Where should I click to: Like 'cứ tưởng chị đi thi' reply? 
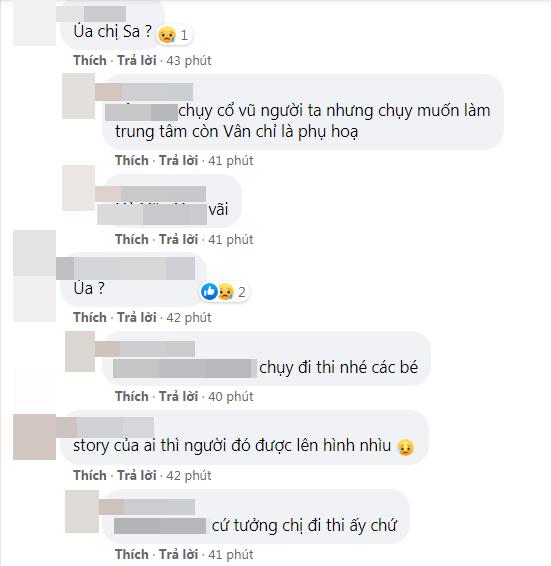[132, 554]
